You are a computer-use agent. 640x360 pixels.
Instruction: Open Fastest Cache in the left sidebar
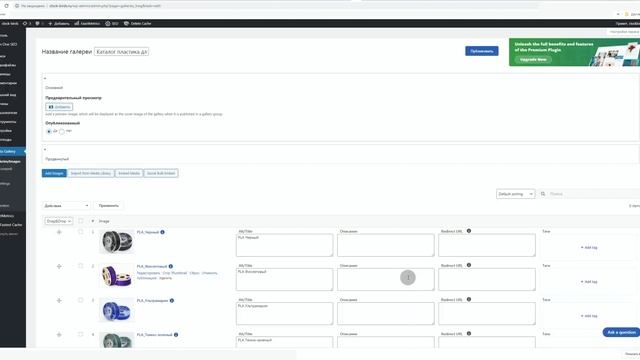[x=11, y=224]
